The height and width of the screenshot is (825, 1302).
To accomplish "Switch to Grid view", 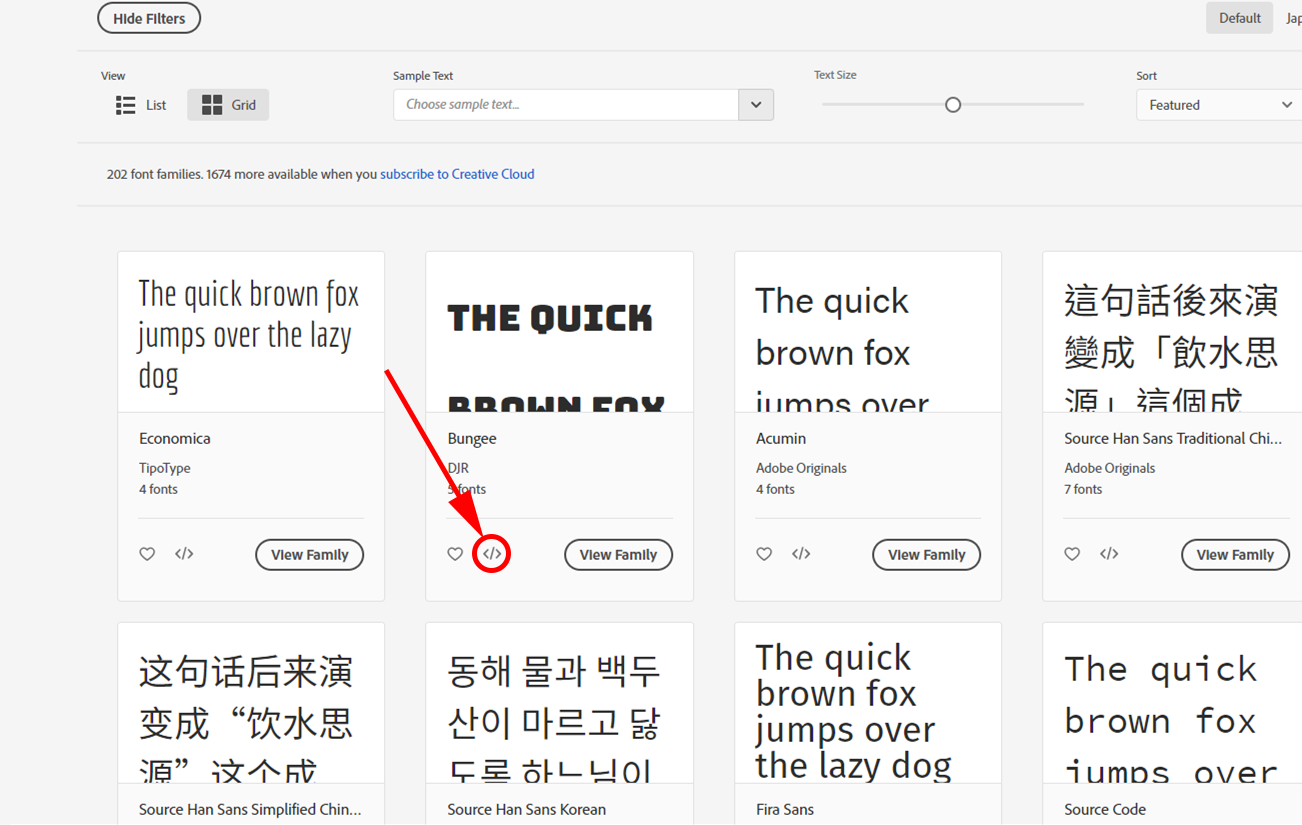I will point(228,105).
